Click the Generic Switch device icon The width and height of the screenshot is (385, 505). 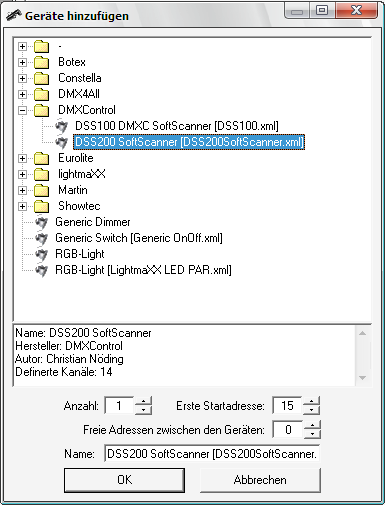[x=42, y=238]
